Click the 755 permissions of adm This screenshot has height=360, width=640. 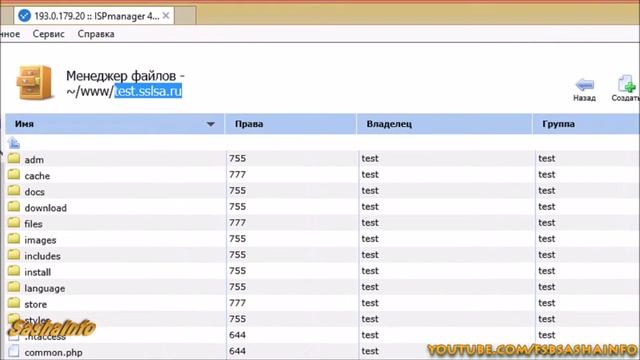click(x=237, y=158)
